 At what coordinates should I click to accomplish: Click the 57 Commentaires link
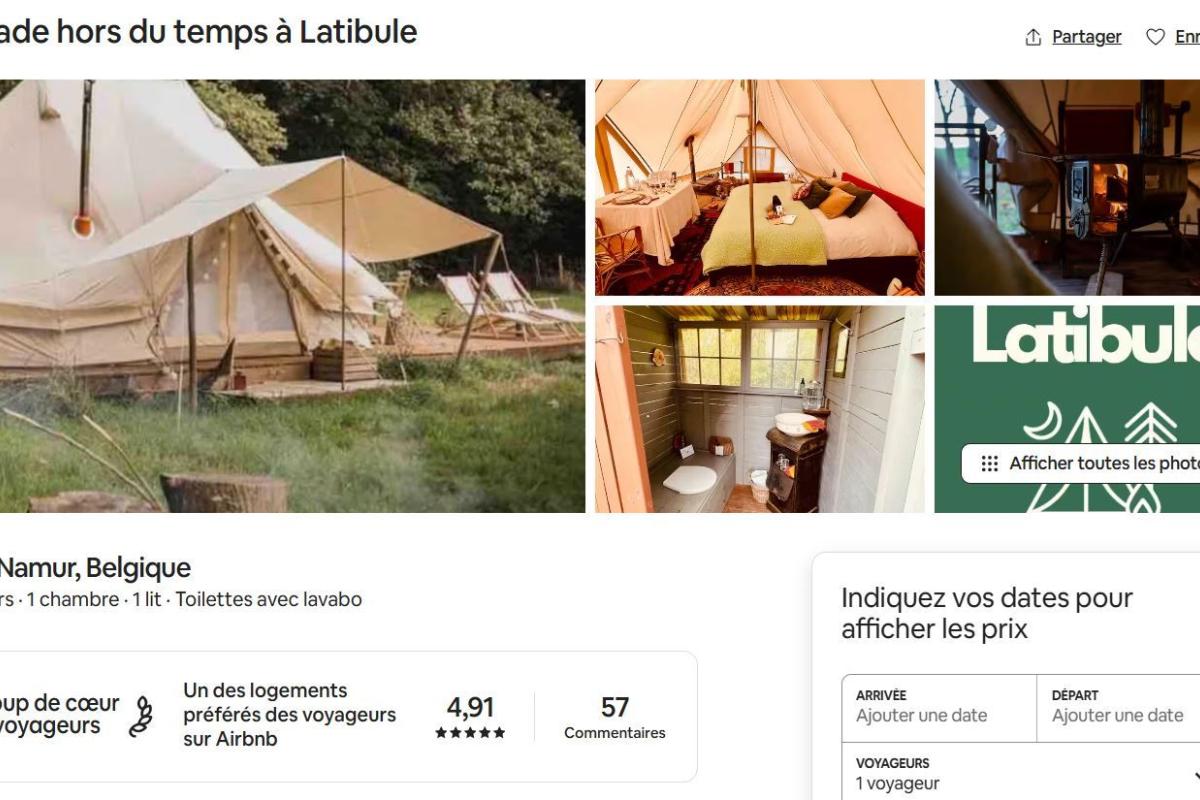(614, 718)
